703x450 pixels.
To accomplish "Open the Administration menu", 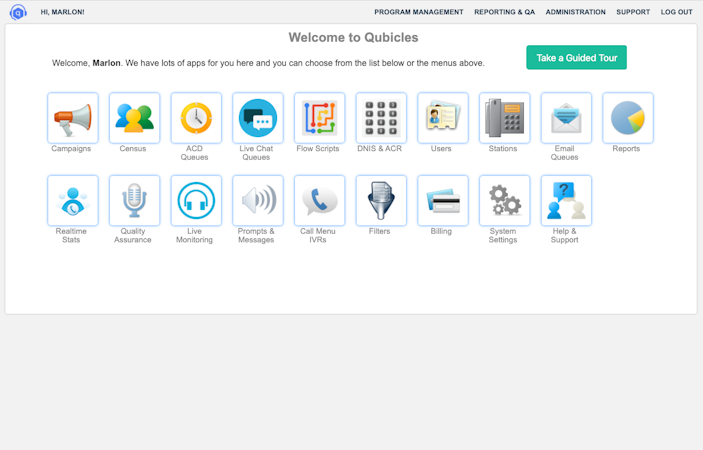I will point(575,12).
